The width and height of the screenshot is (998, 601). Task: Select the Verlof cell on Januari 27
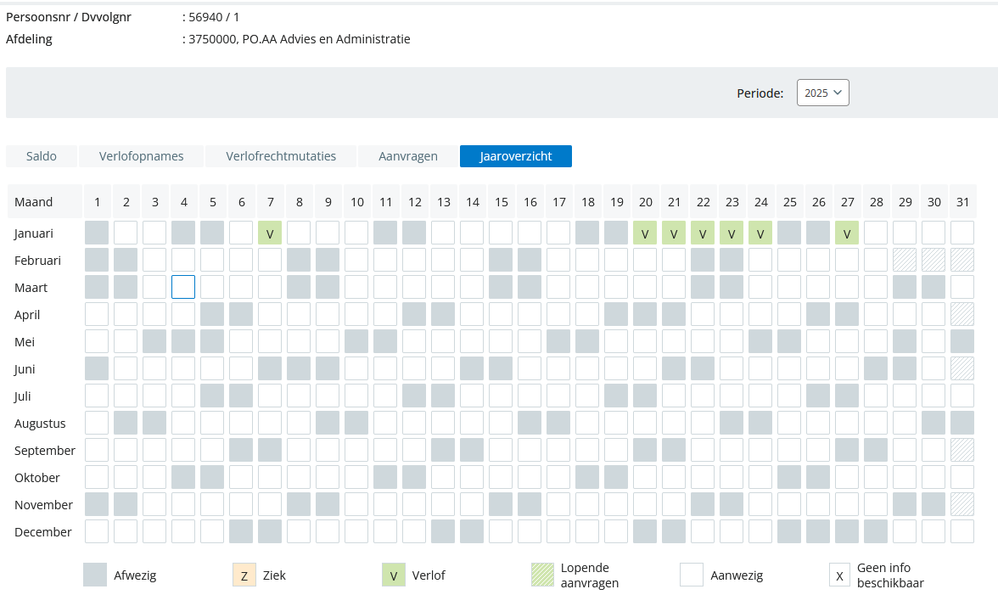pyautogui.click(x=847, y=233)
